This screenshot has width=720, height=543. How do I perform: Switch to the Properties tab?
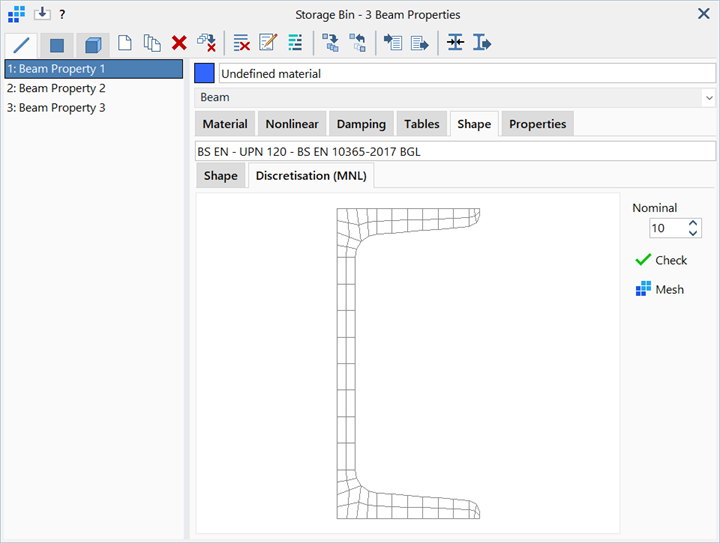[x=538, y=124]
